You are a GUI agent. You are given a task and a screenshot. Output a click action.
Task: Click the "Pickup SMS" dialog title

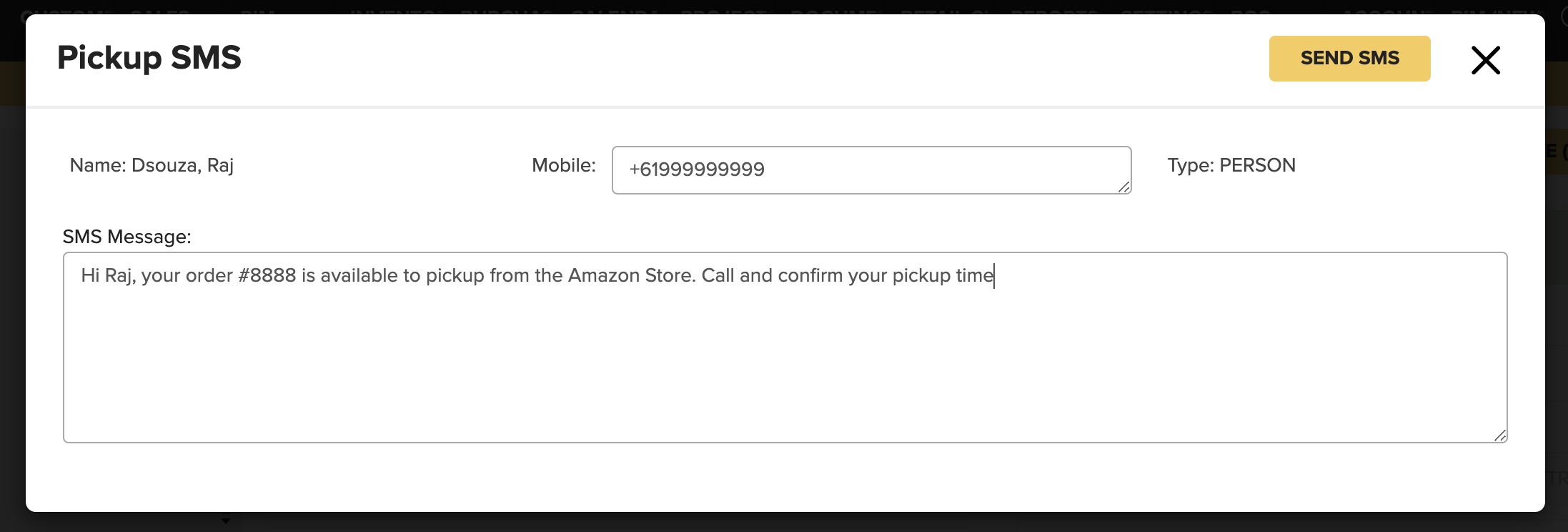click(149, 58)
